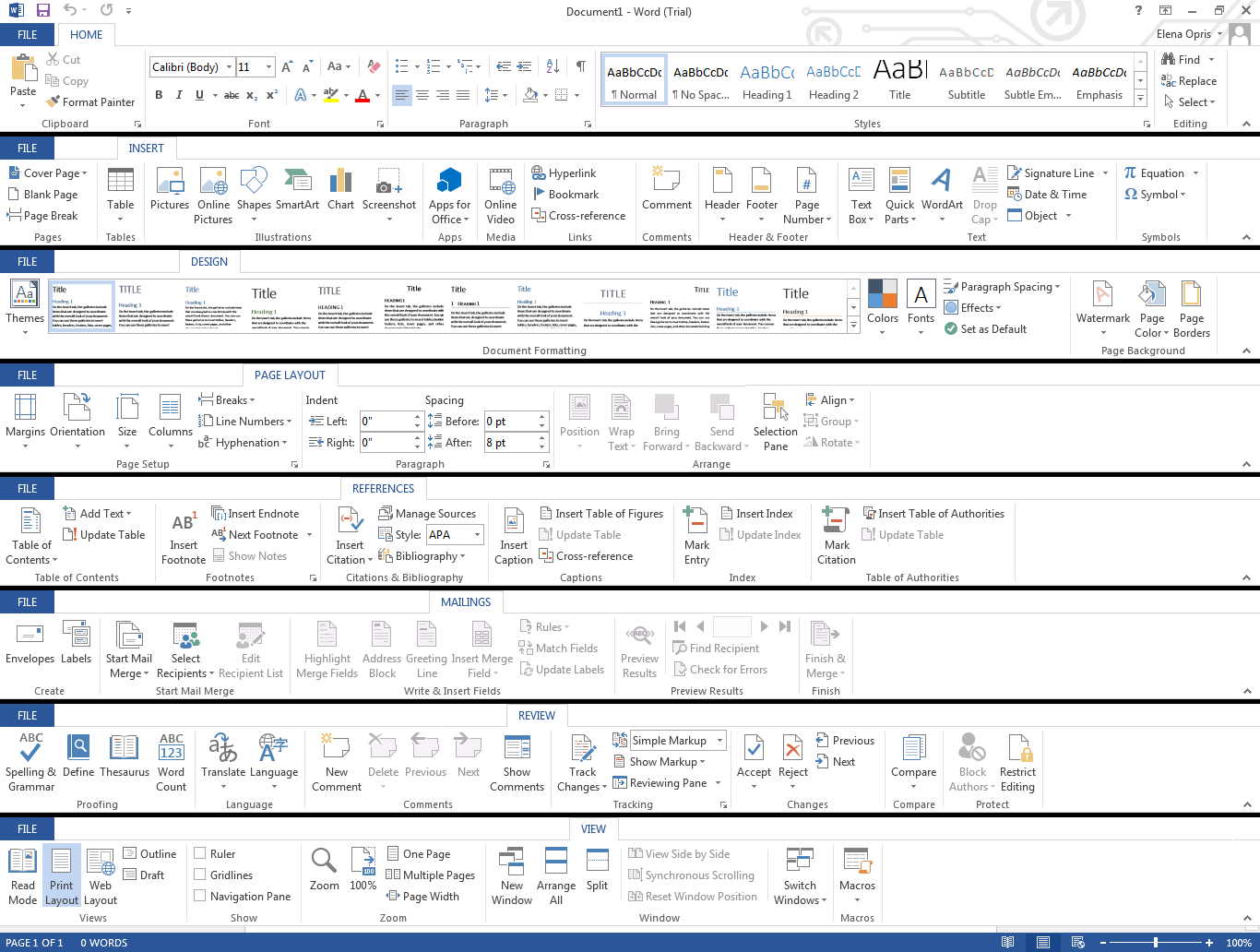
Task: Open the MAILINGS tab
Action: coord(466,602)
